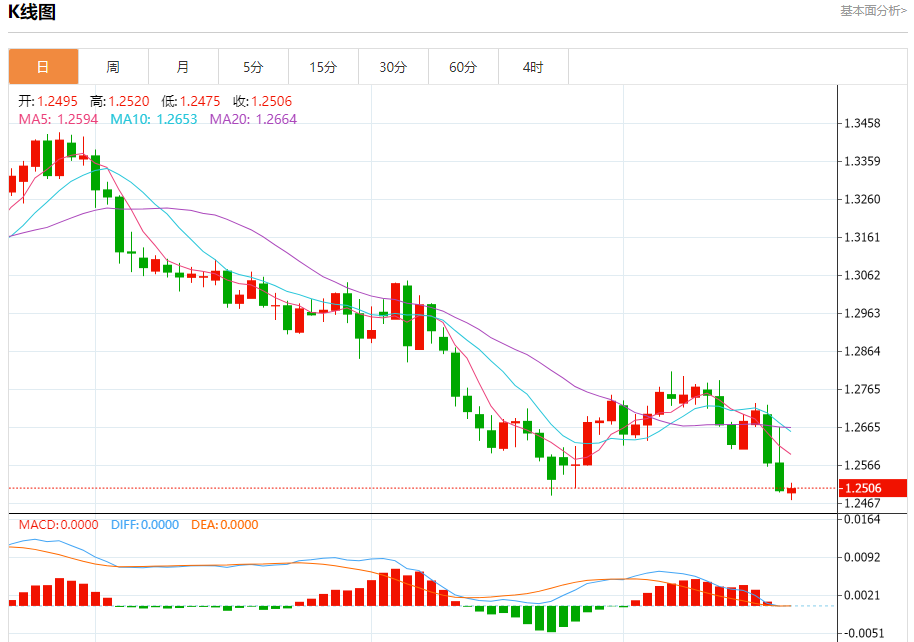Open the 4时 interval tab
Screen dimensions: 914x642
(x=533, y=67)
